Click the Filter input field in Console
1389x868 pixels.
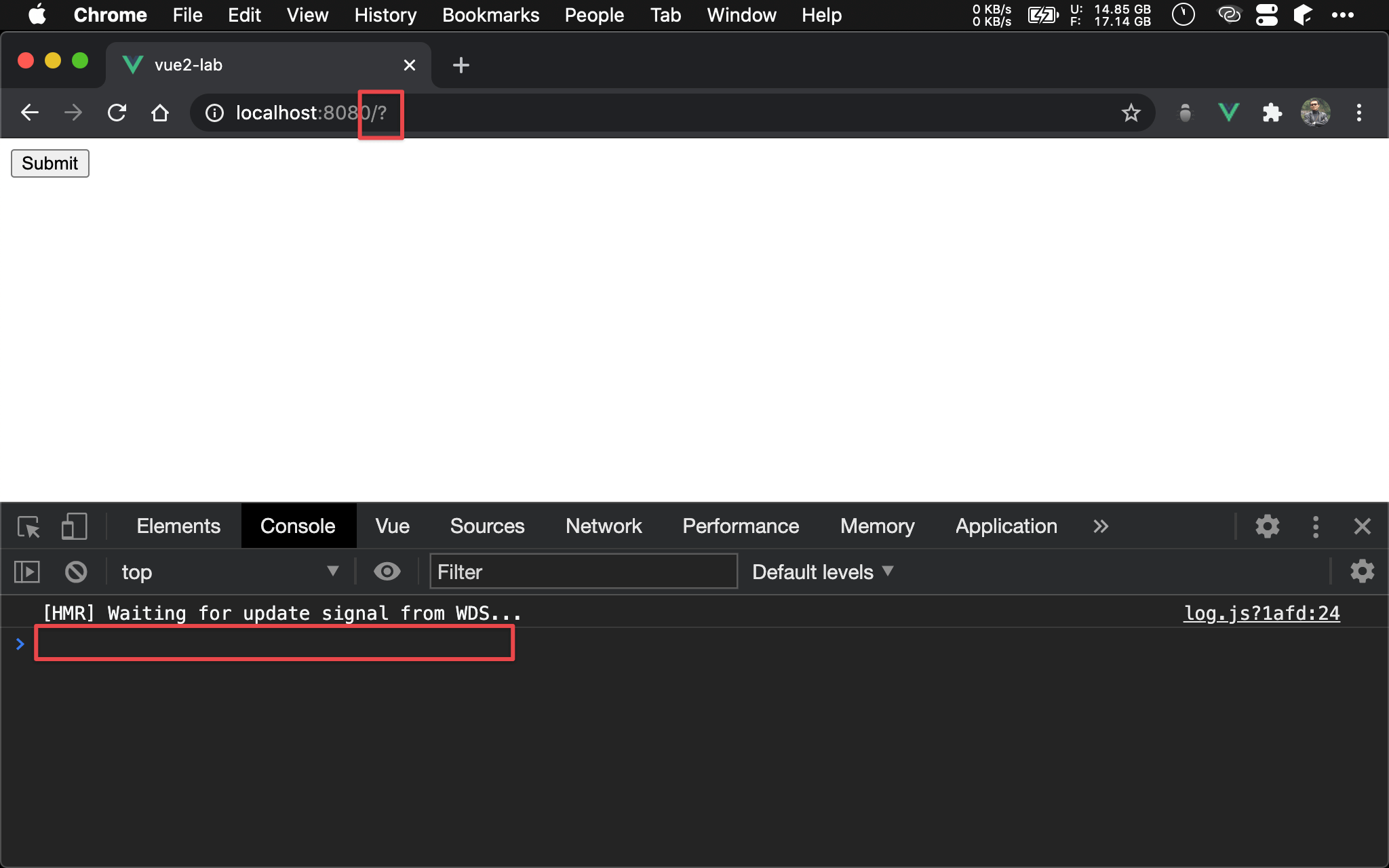pyautogui.click(x=584, y=572)
